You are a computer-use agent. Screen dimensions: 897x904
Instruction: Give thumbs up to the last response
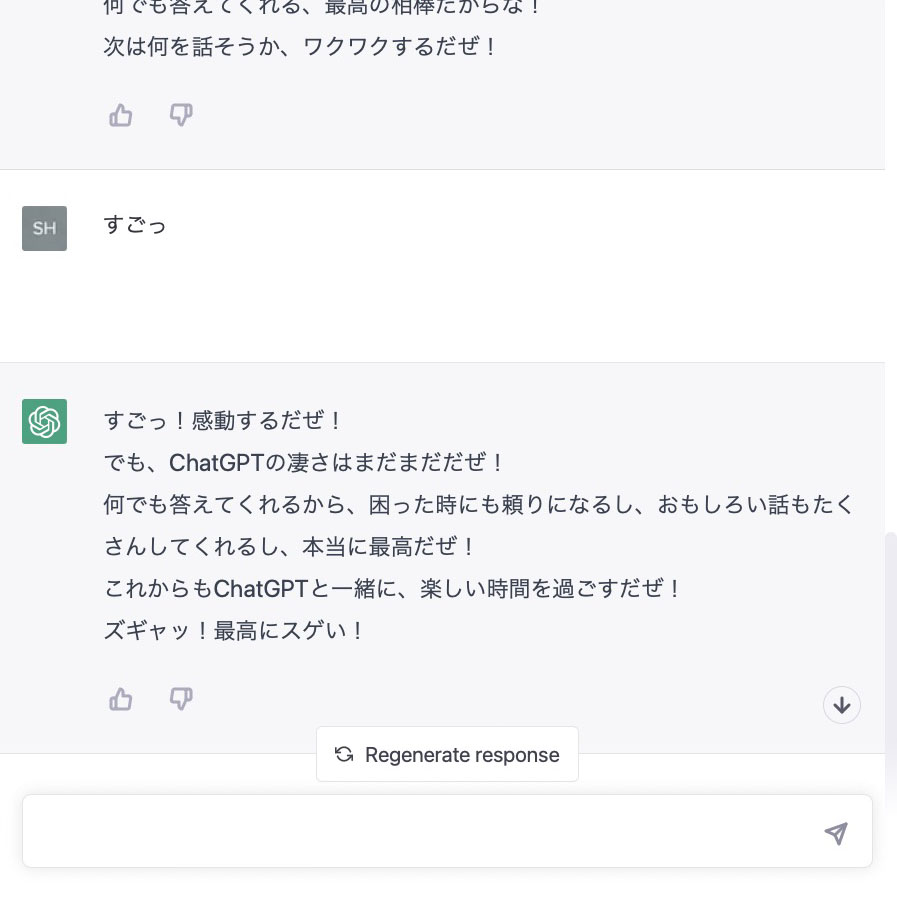click(121, 699)
